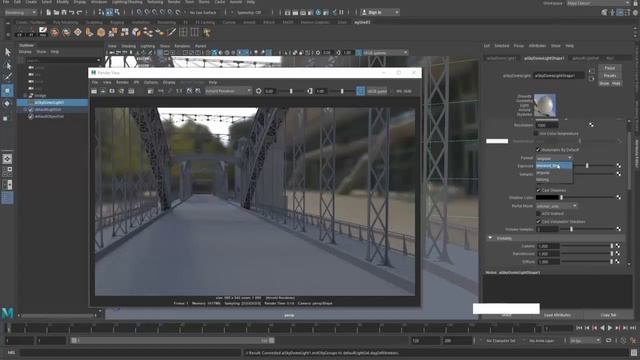
Task: Enable Use Color Temperature checkbox
Action: pyautogui.click(x=536, y=133)
